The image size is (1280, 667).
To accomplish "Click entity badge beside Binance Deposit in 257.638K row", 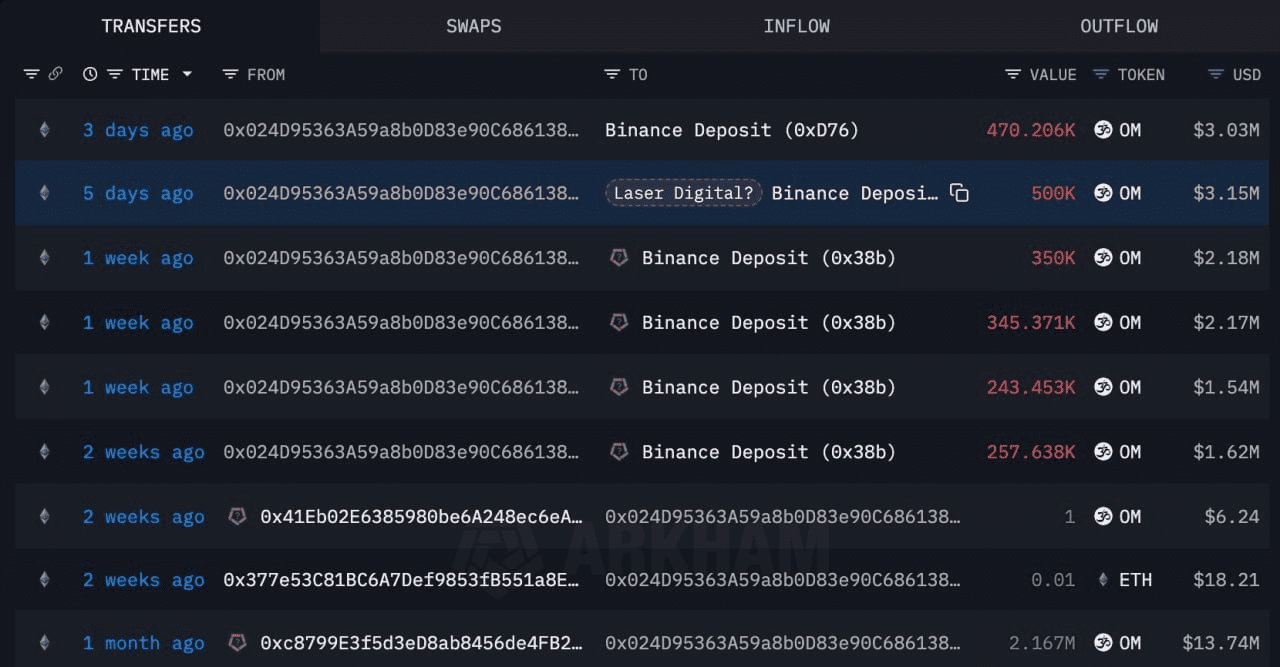I will [x=619, y=452].
